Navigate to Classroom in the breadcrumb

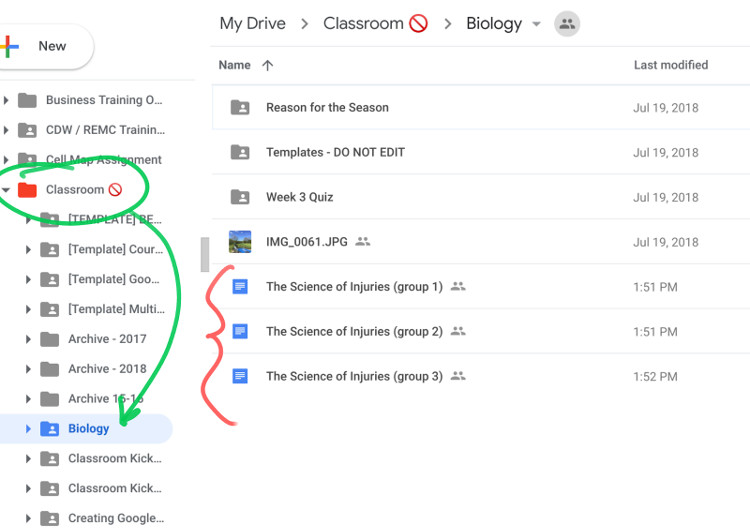(365, 24)
